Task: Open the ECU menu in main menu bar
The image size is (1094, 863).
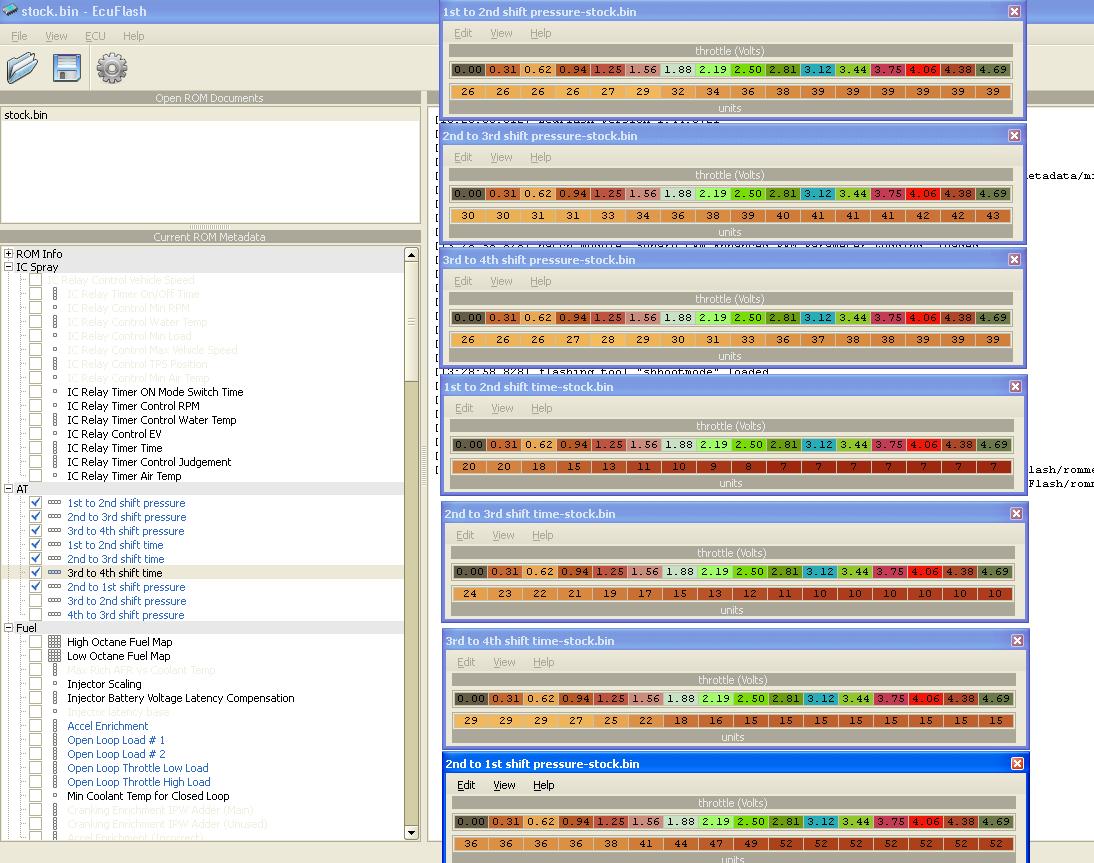Action: pyautogui.click(x=95, y=36)
